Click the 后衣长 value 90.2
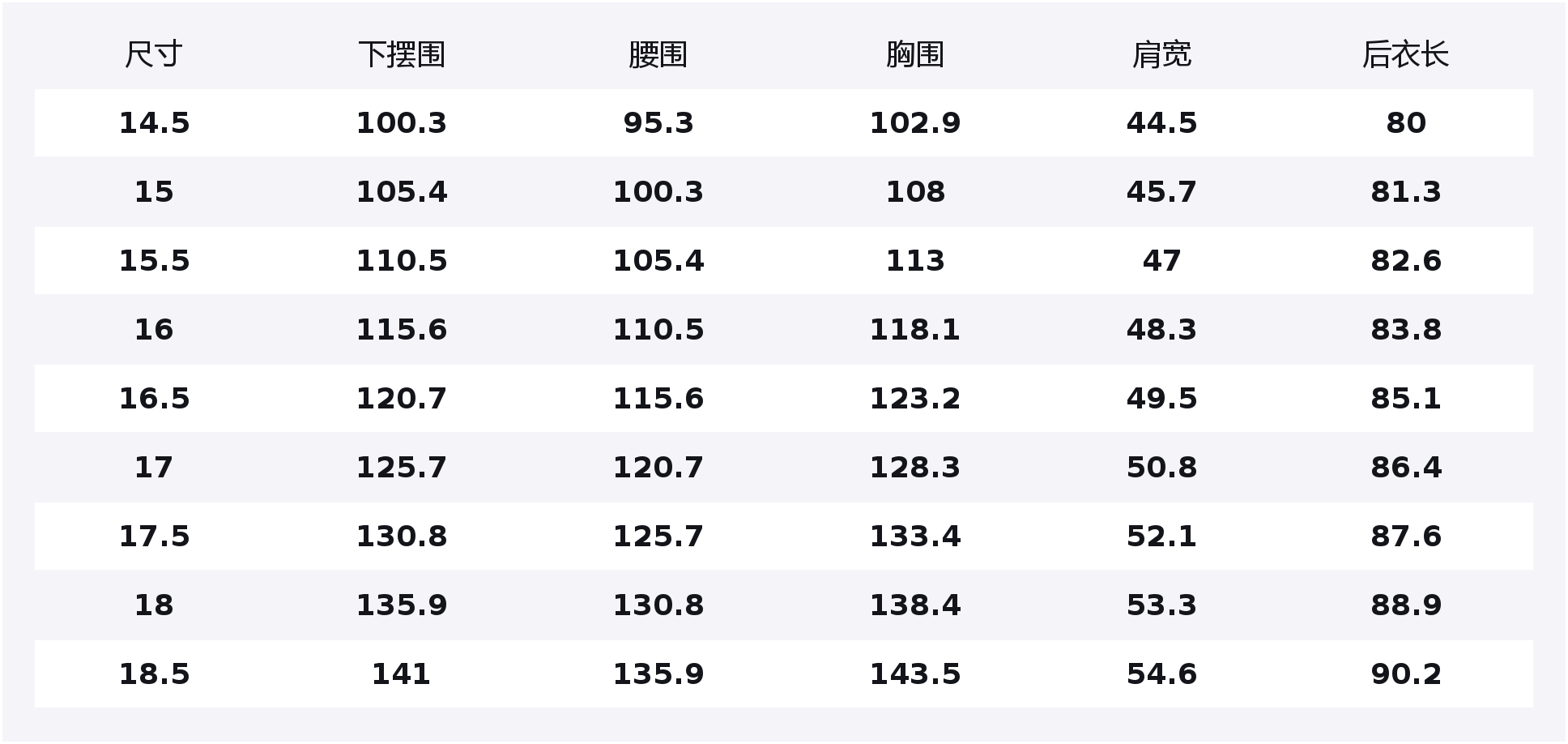Image resolution: width=1568 pixels, height=744 pixels. pyautogui.click(x=1405, y=674)
